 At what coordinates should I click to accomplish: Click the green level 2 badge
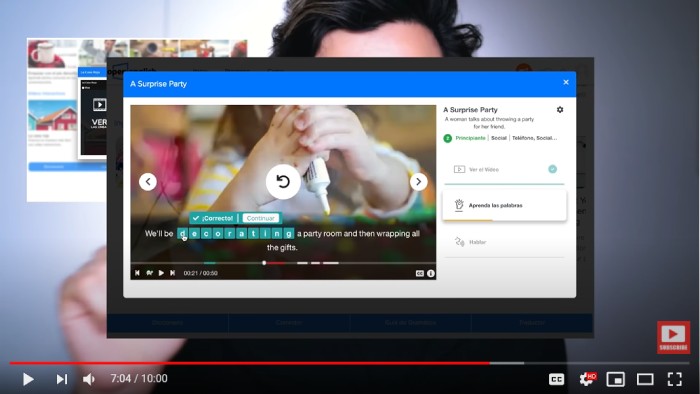[x=448, y=138]
